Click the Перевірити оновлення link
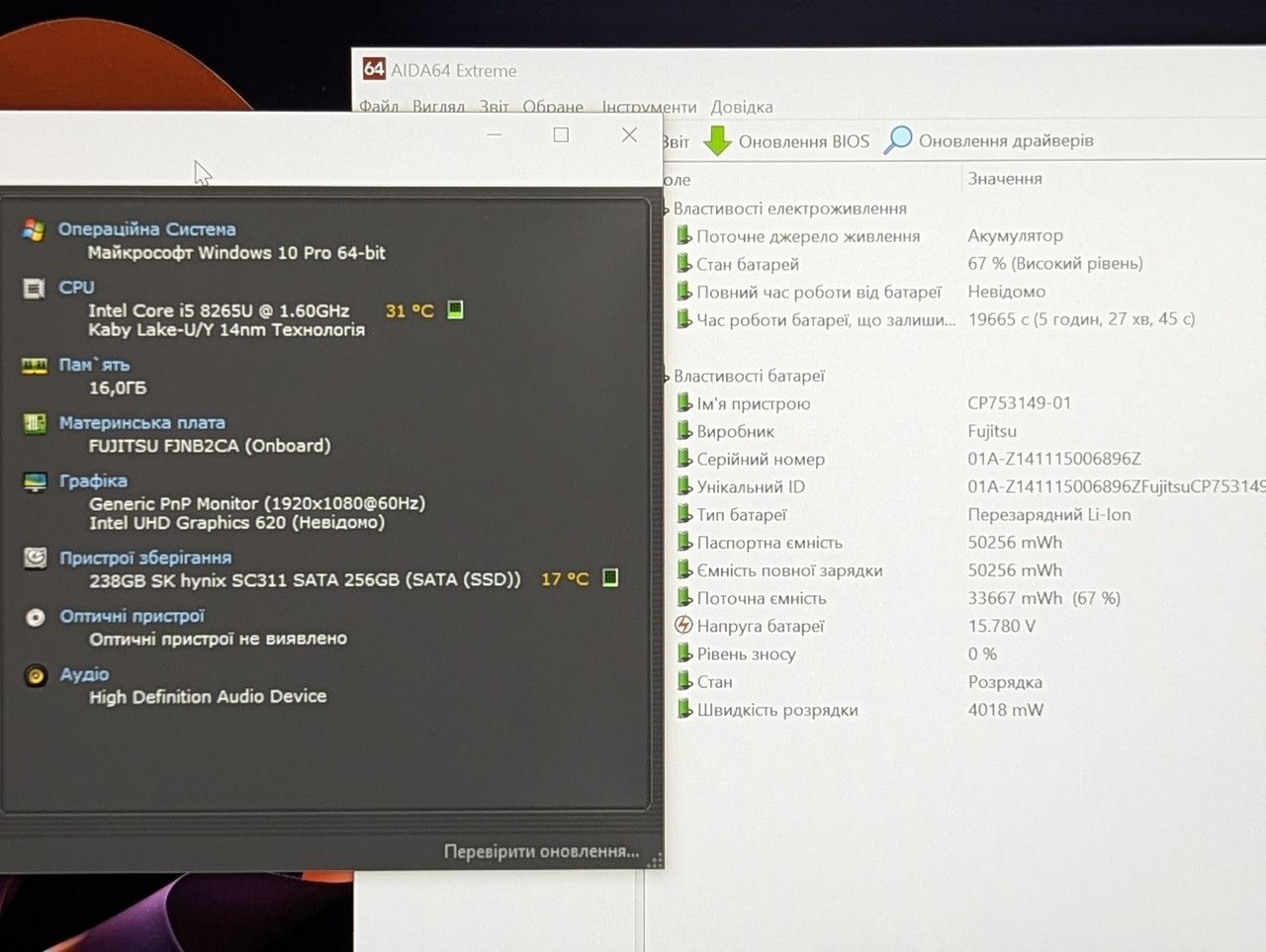Screen dimensions: 1266x952 click(541, 851)
